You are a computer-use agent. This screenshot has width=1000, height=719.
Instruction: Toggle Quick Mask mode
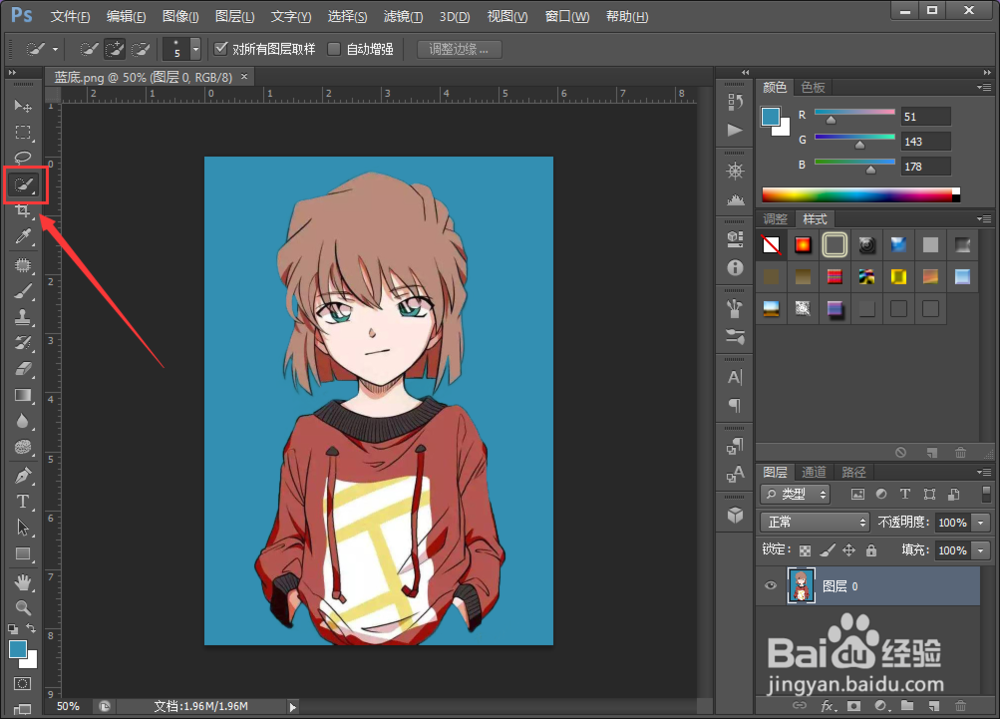click(22, 684)
